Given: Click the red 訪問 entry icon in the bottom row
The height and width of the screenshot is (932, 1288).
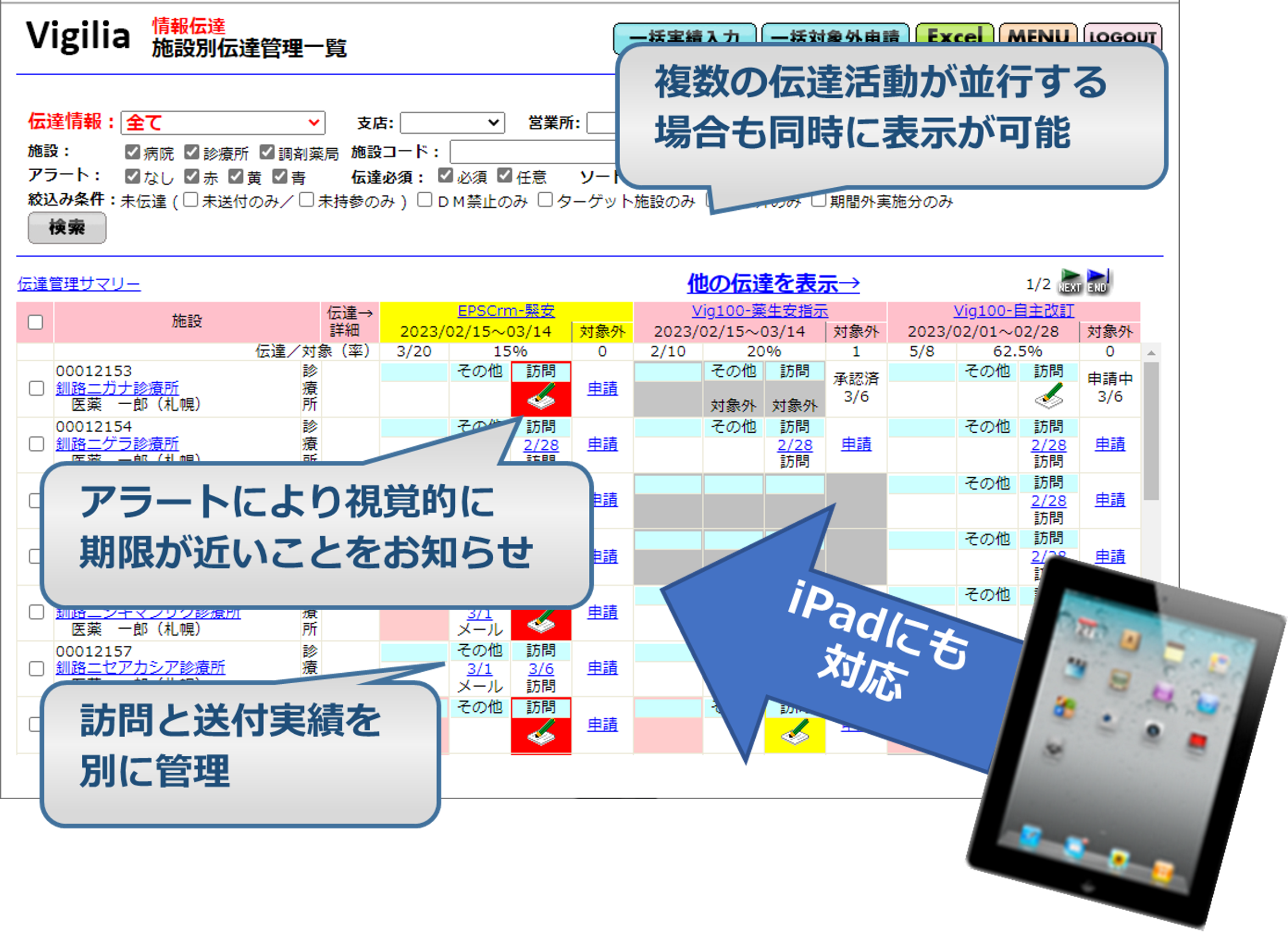Looking at the screenshot, I should 541,734.
